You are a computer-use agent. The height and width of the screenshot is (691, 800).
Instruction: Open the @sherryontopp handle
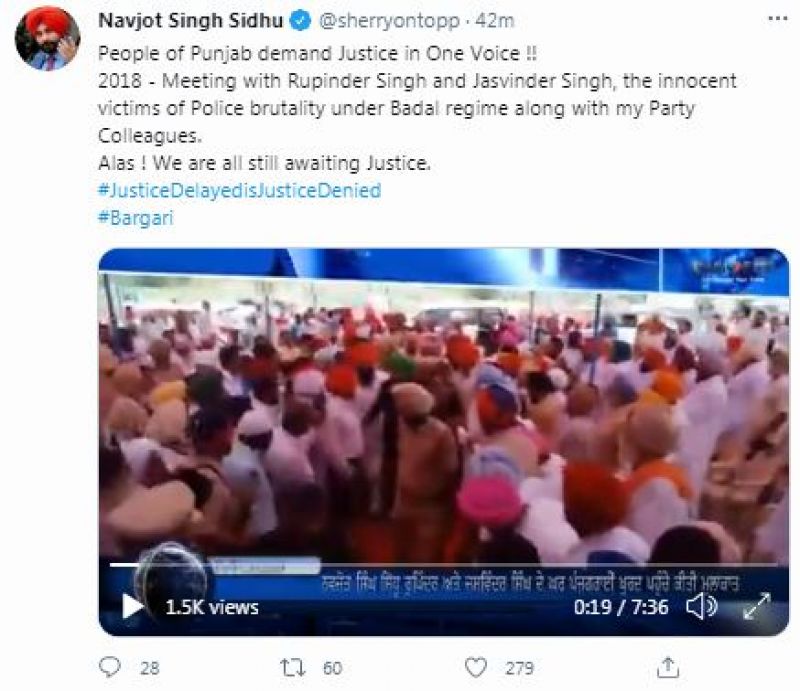372,20
